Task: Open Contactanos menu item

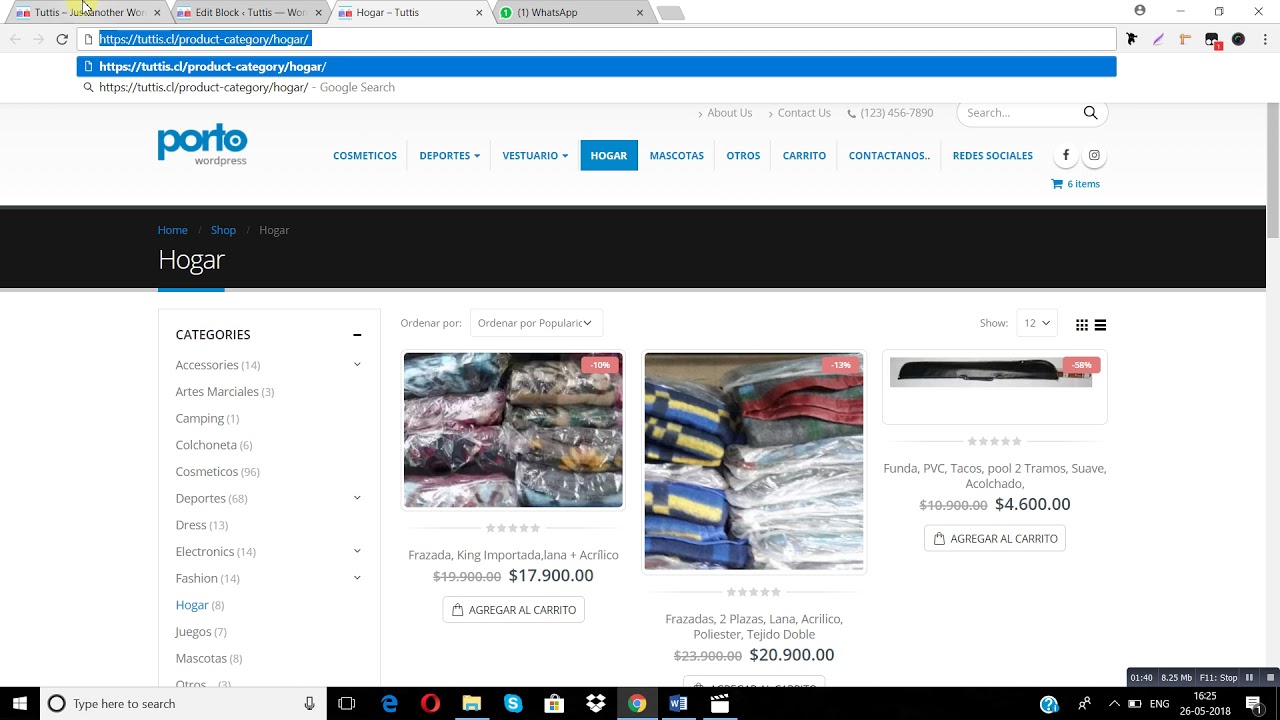Action: pyautogui.click(x=889, y=156)
